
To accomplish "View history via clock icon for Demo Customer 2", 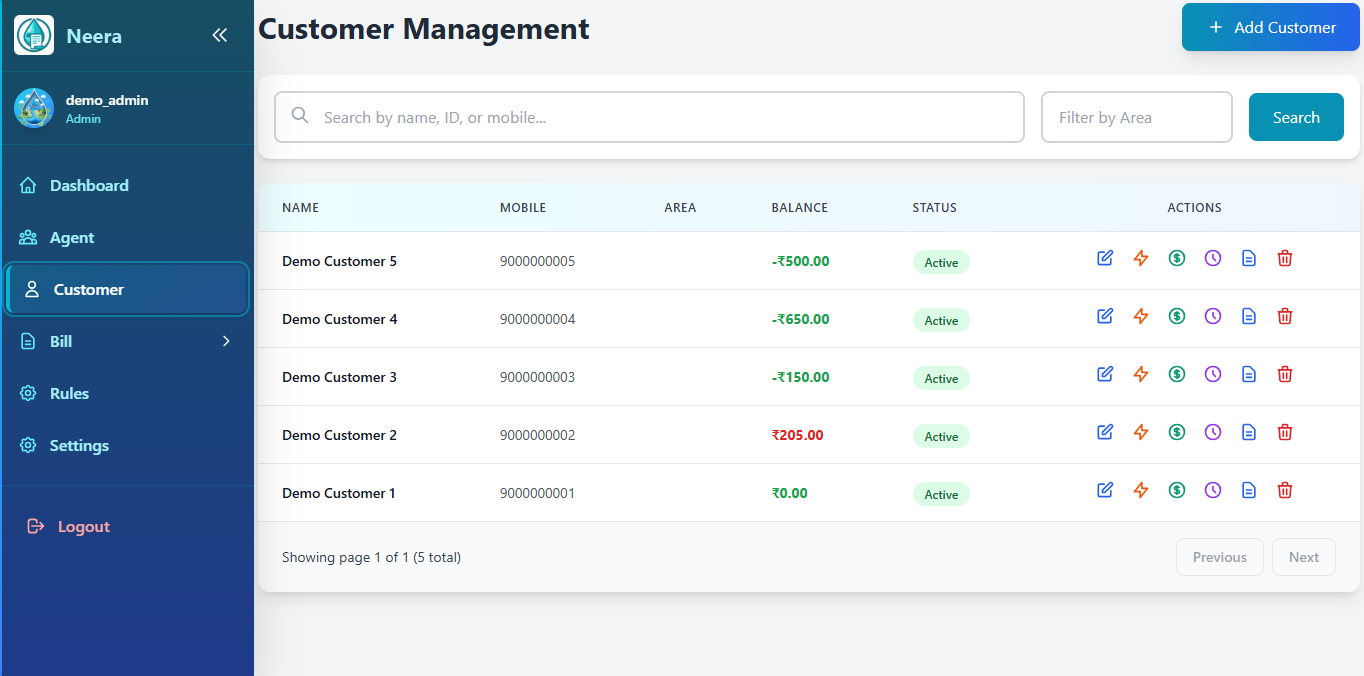I will (1212, 431).
